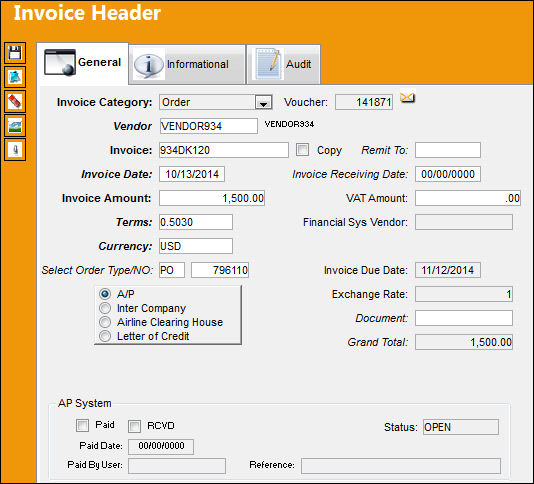Viewport: 534px width, 484px height.
Task: Check the Paid checkbox in AP System
Action: 82,425
